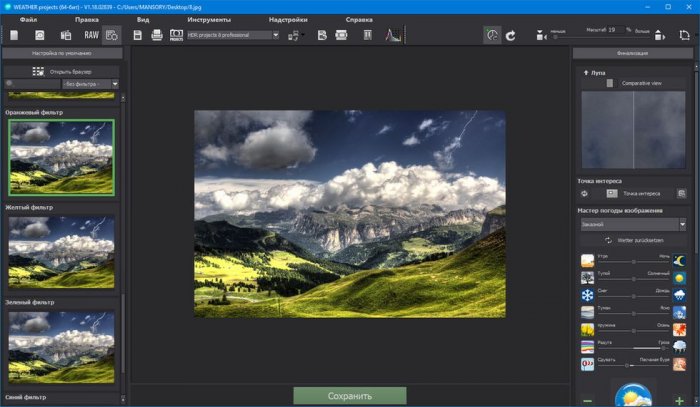Open the Инструменты menu
Image resolution: width=700 pixels, height=407 pixels.
point(208,20)
